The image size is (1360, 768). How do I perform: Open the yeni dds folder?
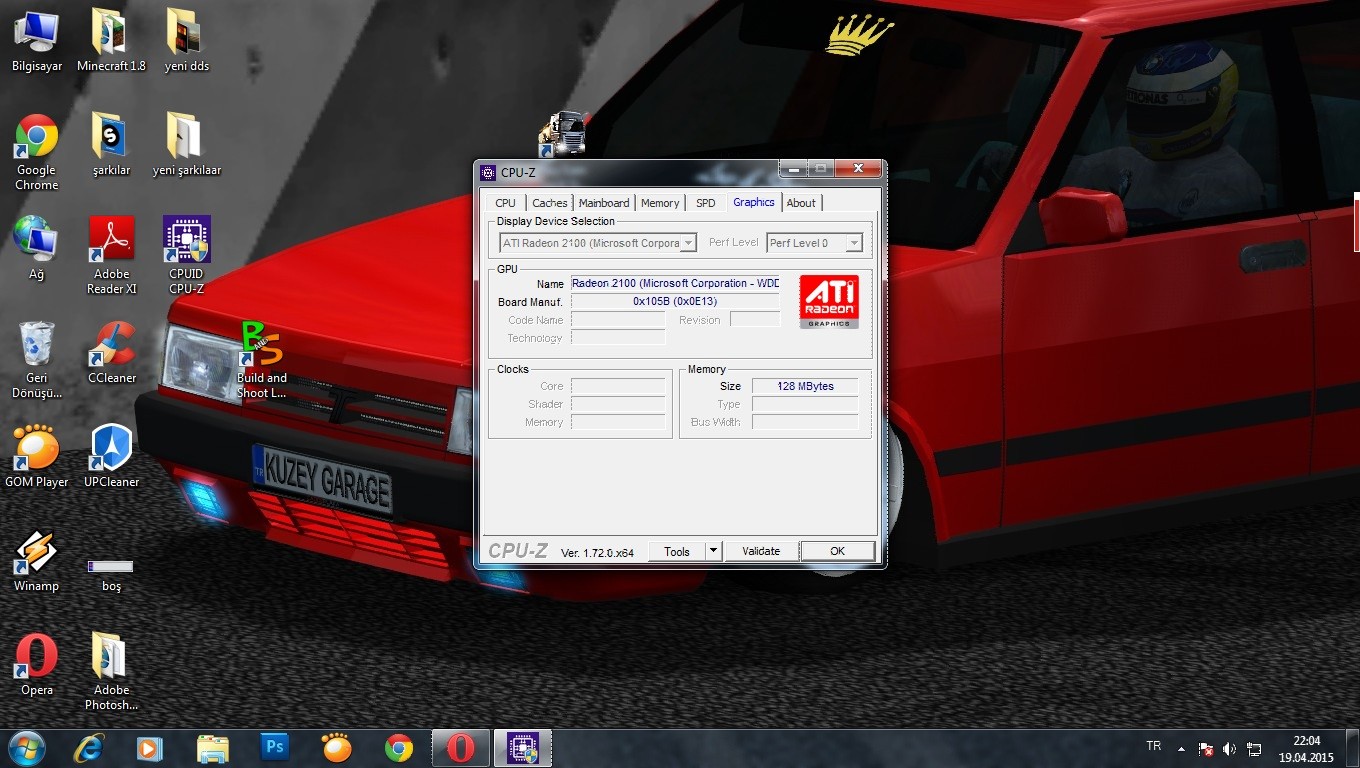point(186,40)
